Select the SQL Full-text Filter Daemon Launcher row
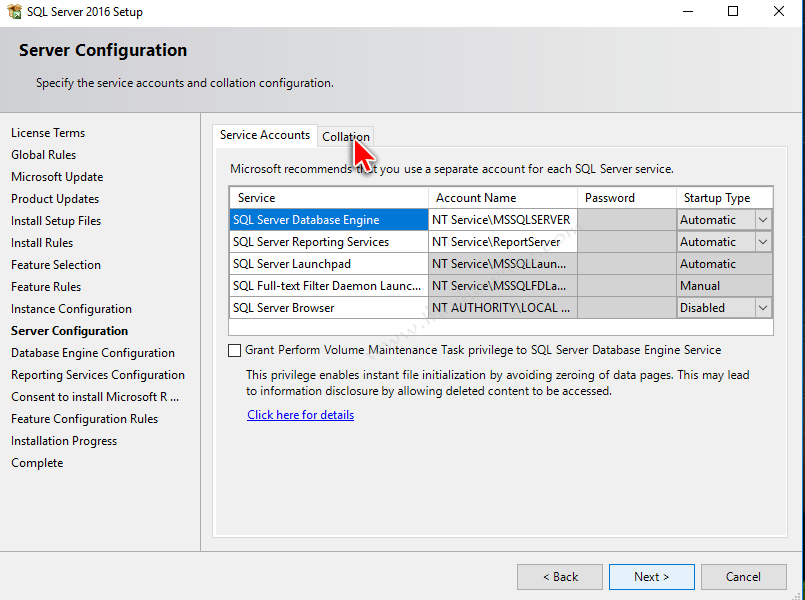 (x=329, y=286)
